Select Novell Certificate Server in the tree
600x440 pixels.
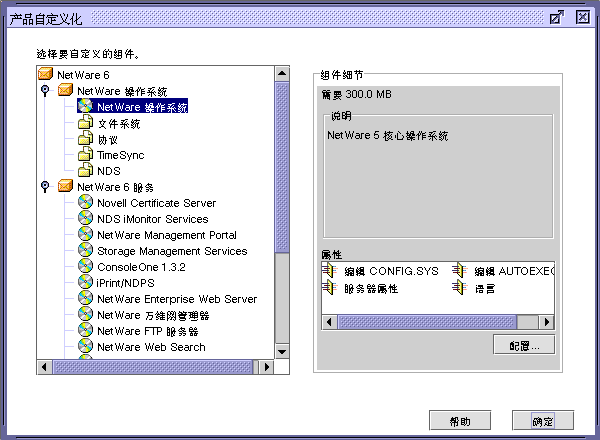pyautogui.click(x=157, y=203)
